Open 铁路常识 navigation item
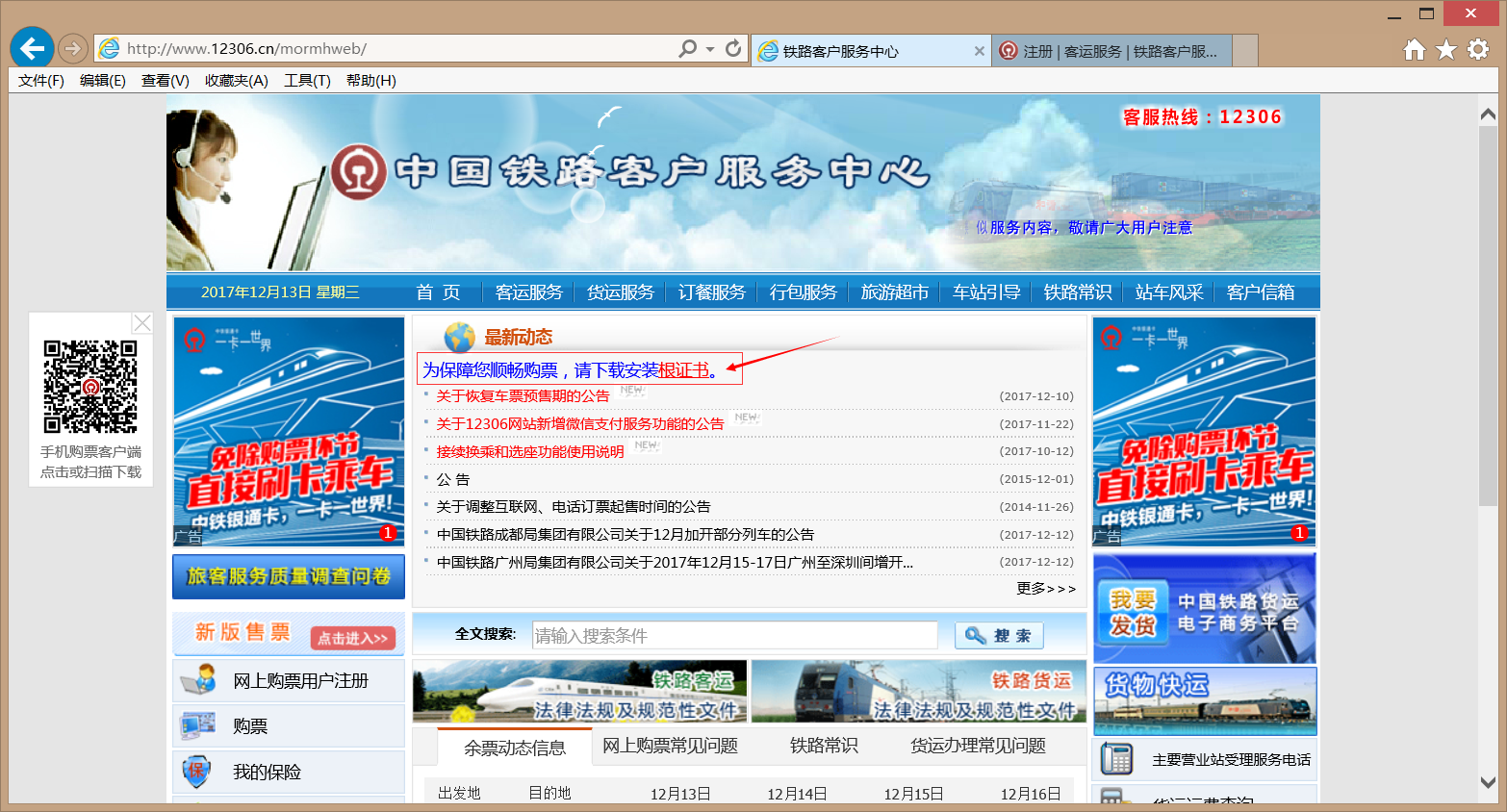Viewport: 1507px width, 812px height. pyautogui.click(x=1078, y=292)
